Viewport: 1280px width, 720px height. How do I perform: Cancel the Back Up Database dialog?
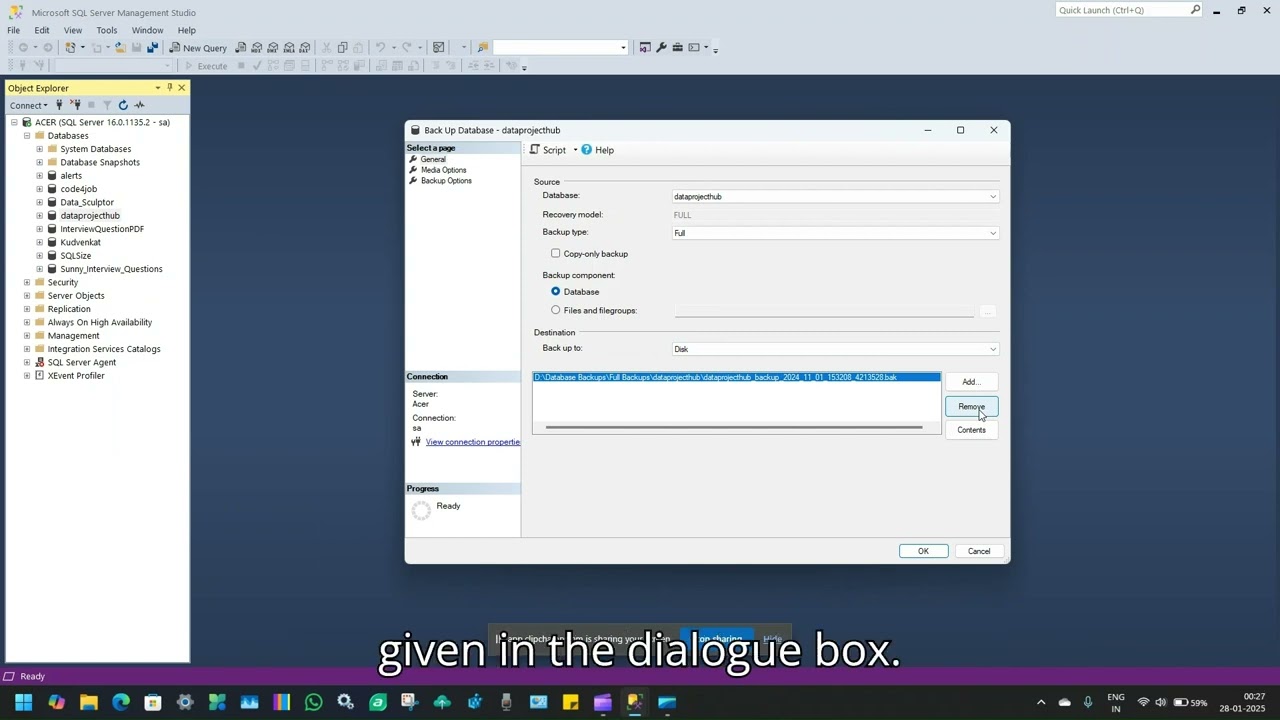(979, 551)
